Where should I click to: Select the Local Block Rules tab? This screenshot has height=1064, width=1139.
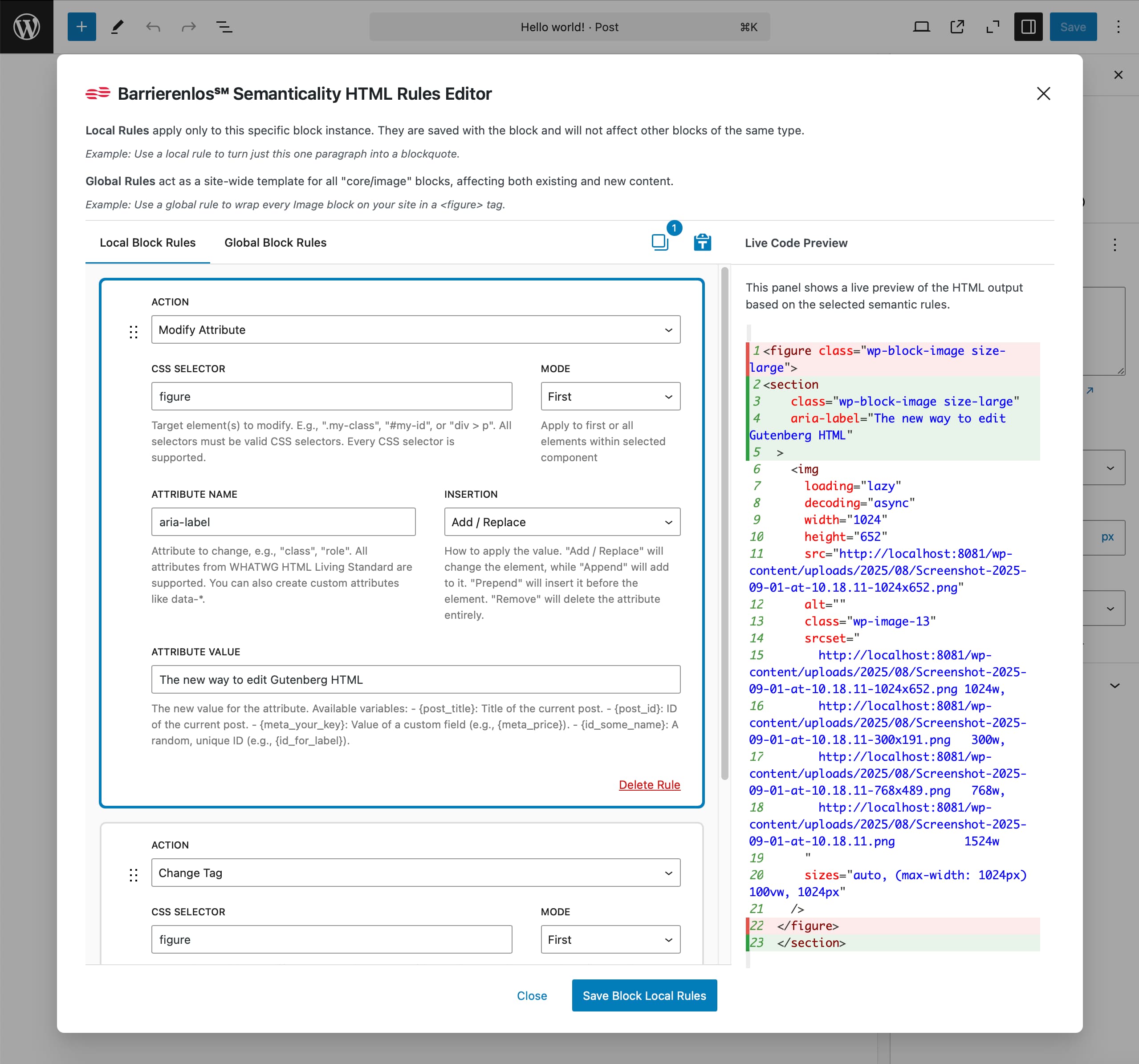(x=146, y=242)
